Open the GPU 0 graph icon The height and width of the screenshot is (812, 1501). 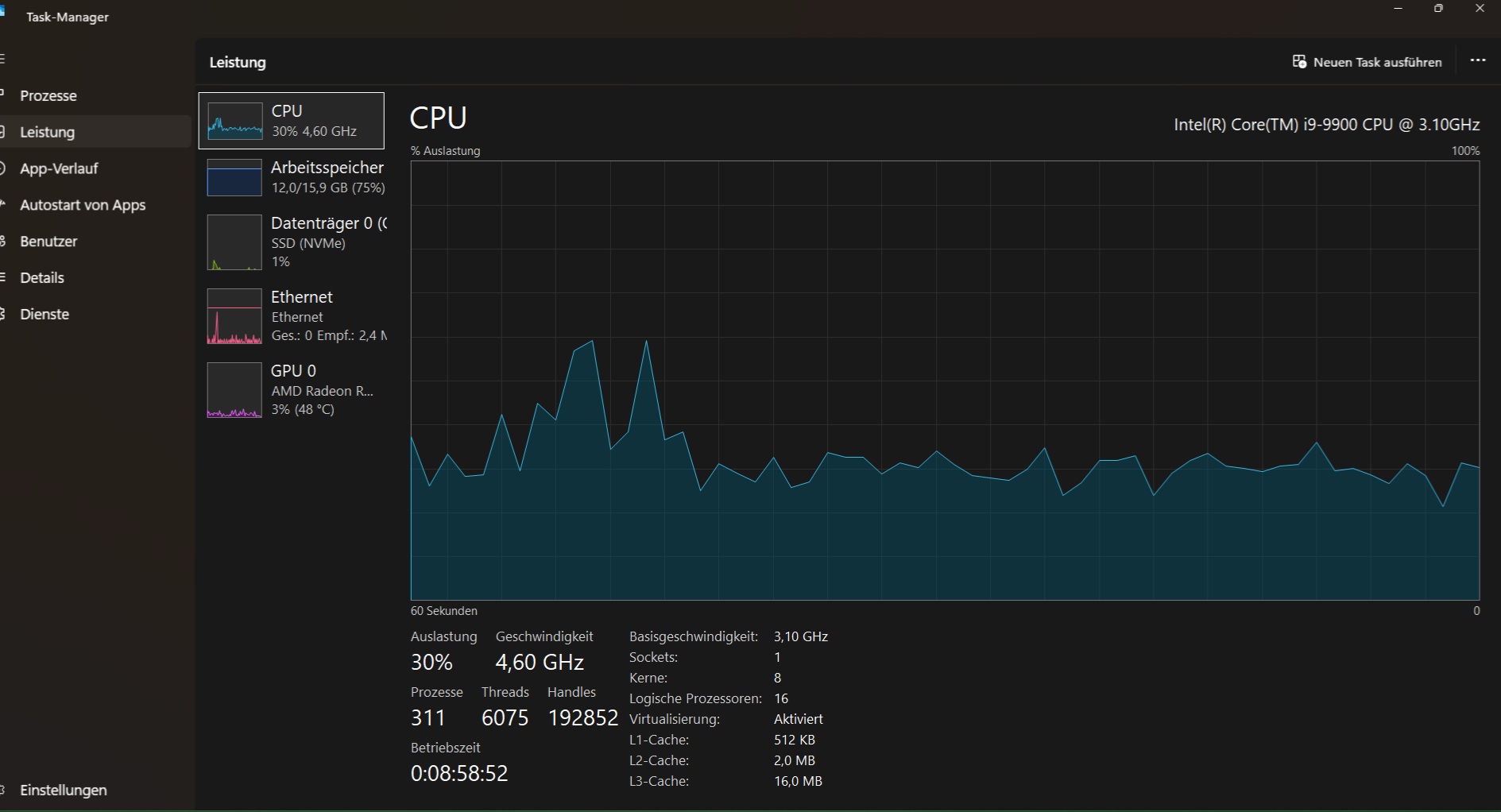[x=234, y=390]
